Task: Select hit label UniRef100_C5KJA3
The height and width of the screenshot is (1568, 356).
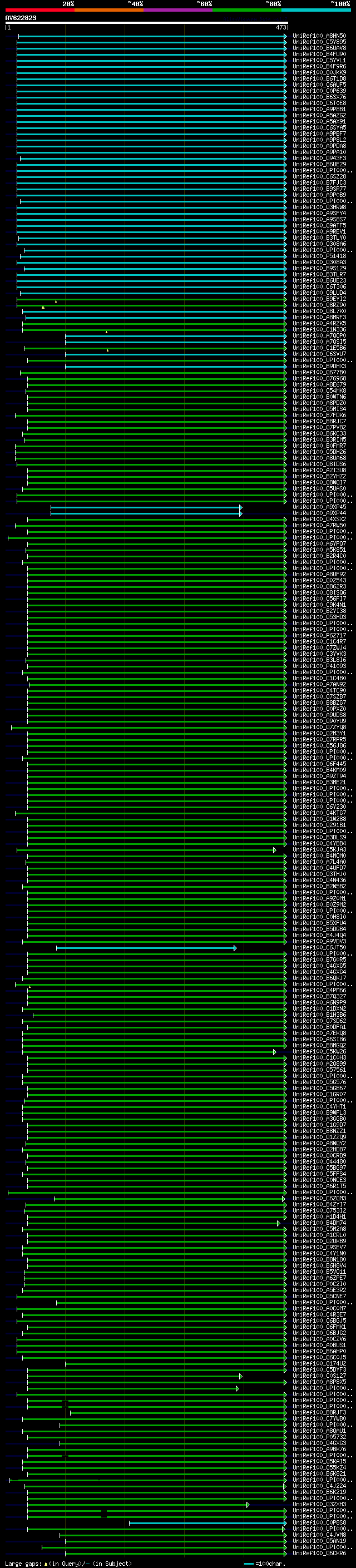Action: coord(319,850)
